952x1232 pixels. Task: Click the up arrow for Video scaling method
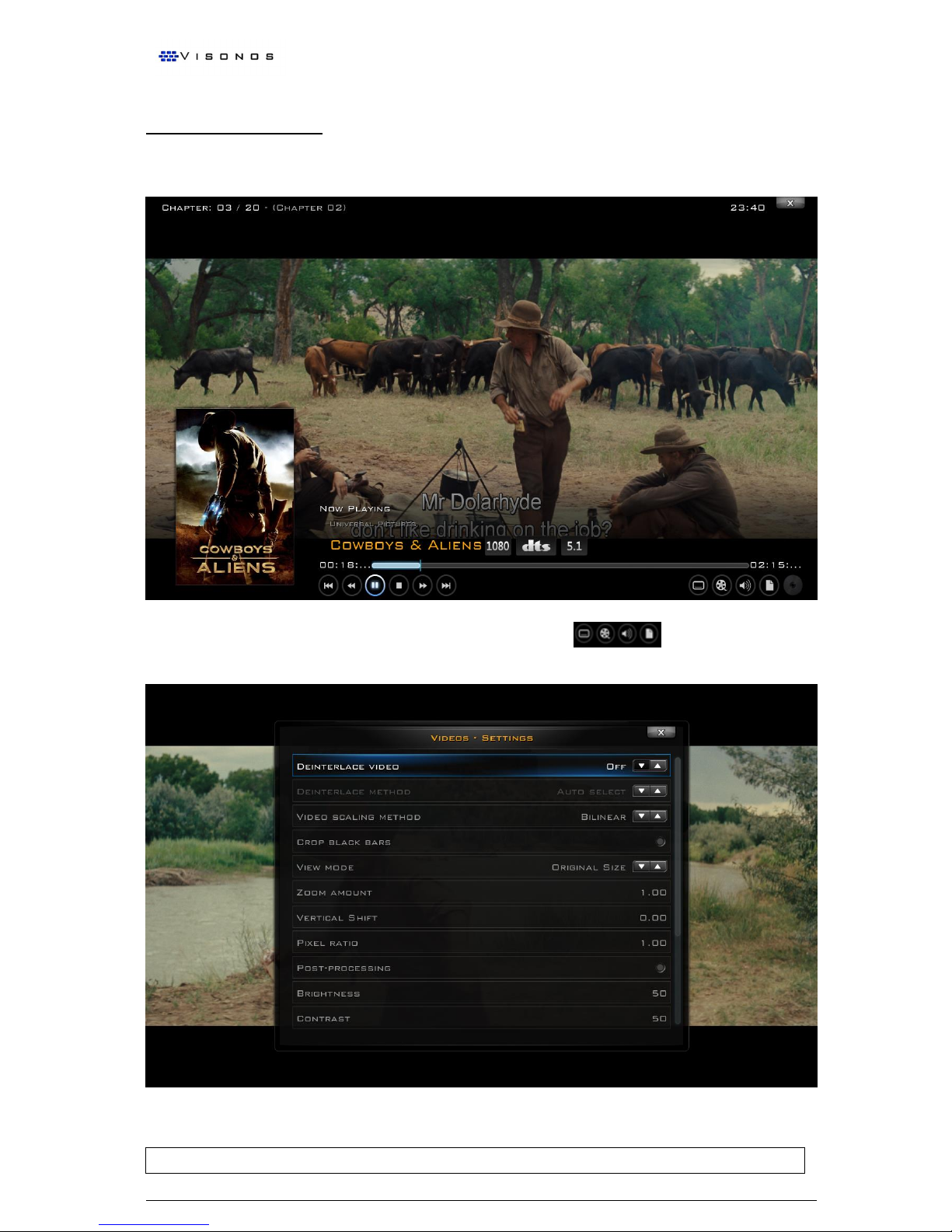click(658, 816)
